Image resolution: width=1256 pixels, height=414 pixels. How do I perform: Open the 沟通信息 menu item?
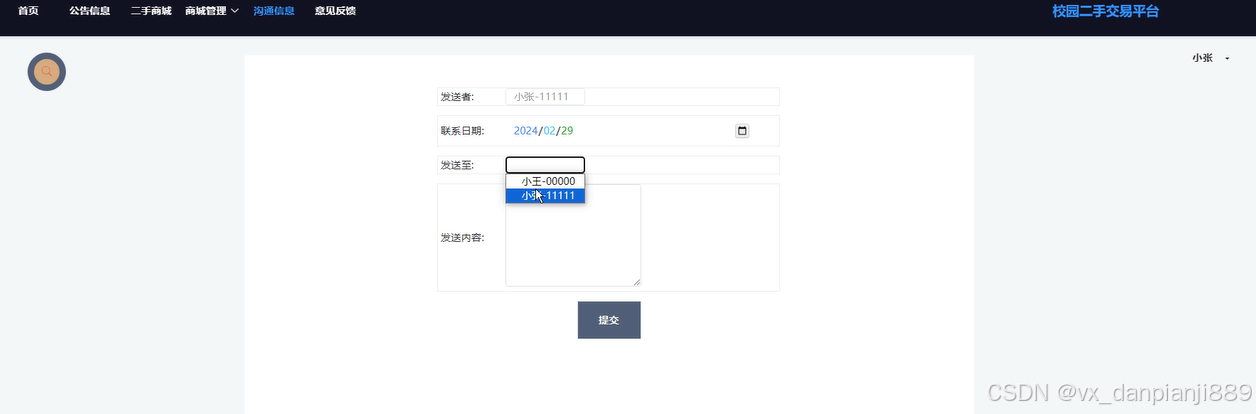pyautogui.click(x=274, y=11)
